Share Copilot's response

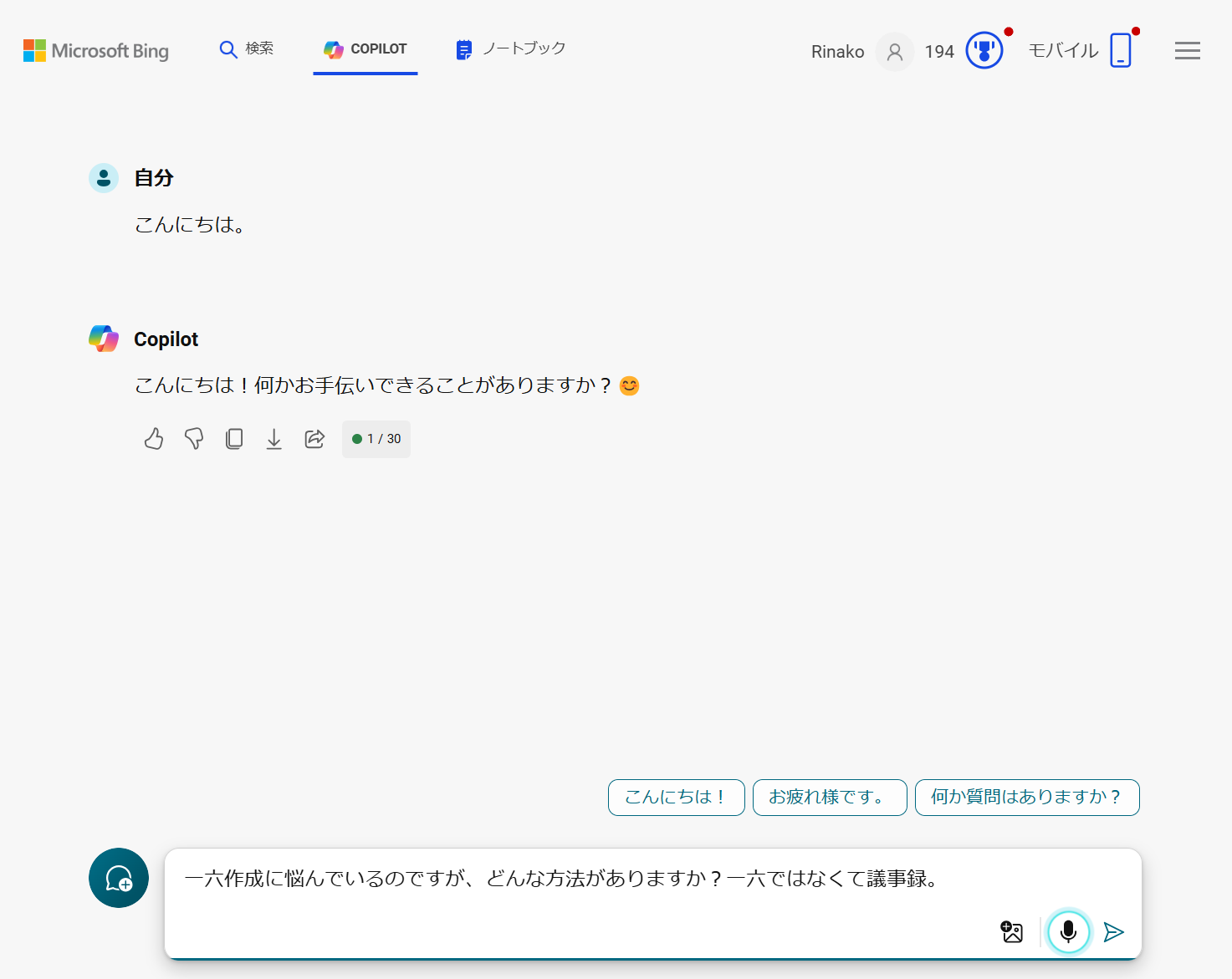click(314, 439)
